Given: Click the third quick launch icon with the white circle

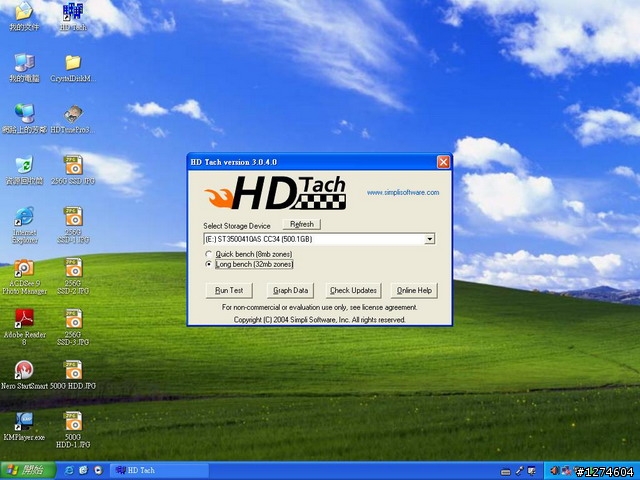Looking at the screenshot, I should (98, 470).
